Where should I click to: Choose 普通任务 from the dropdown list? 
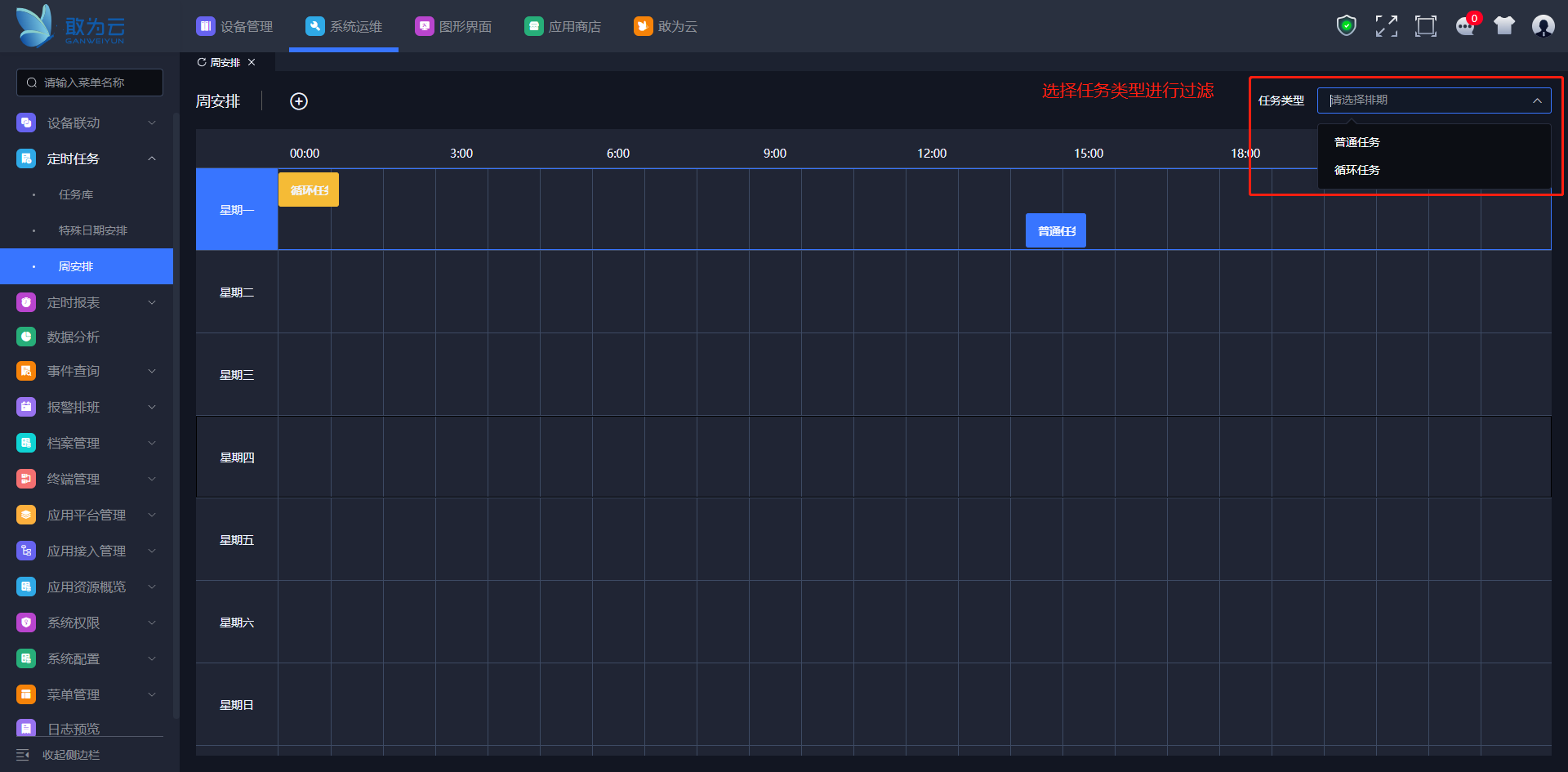click(1357, 142)
